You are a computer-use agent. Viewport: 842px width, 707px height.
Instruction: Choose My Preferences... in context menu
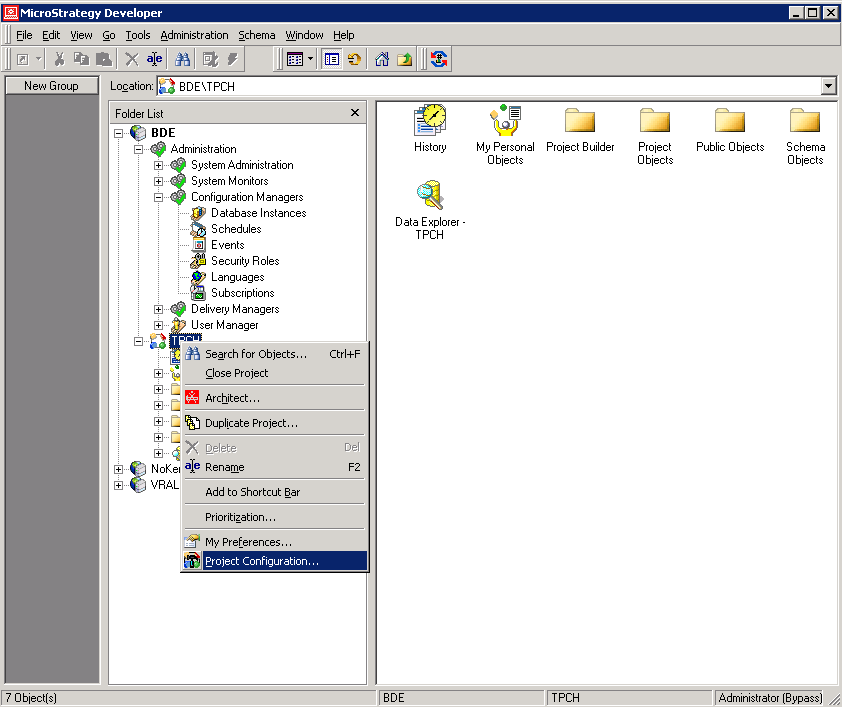(275, 542)
